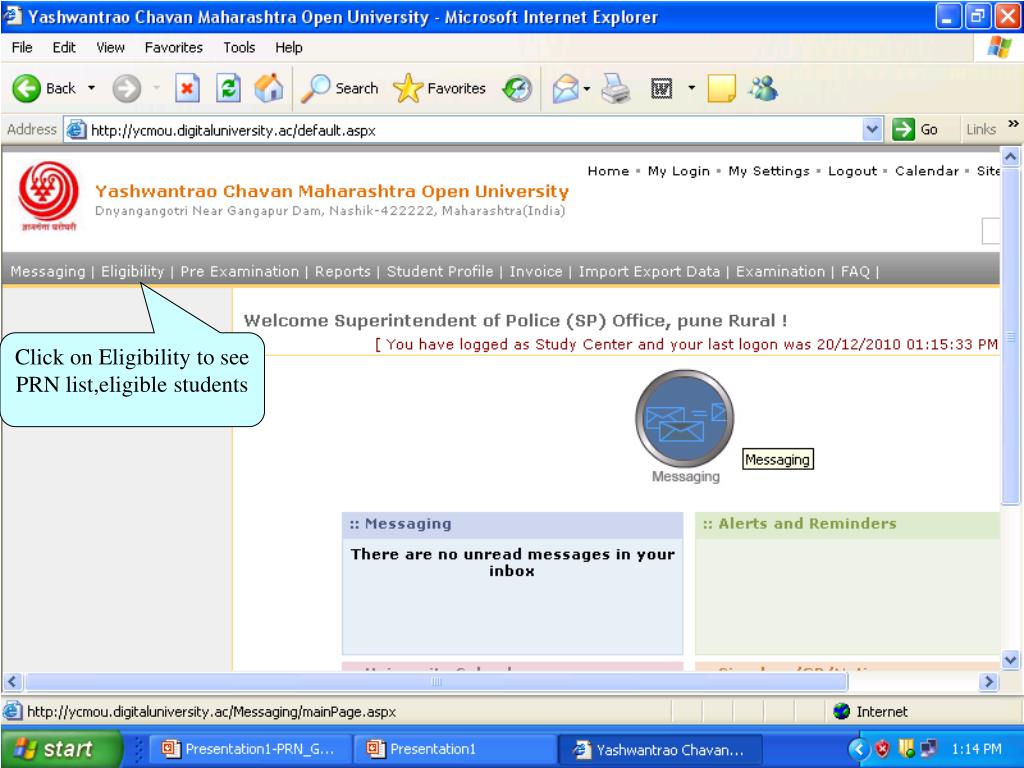Screen dimensions: 1024x768
Task: Open the Forward button history dropdown arrow
Action: point(157,88)
